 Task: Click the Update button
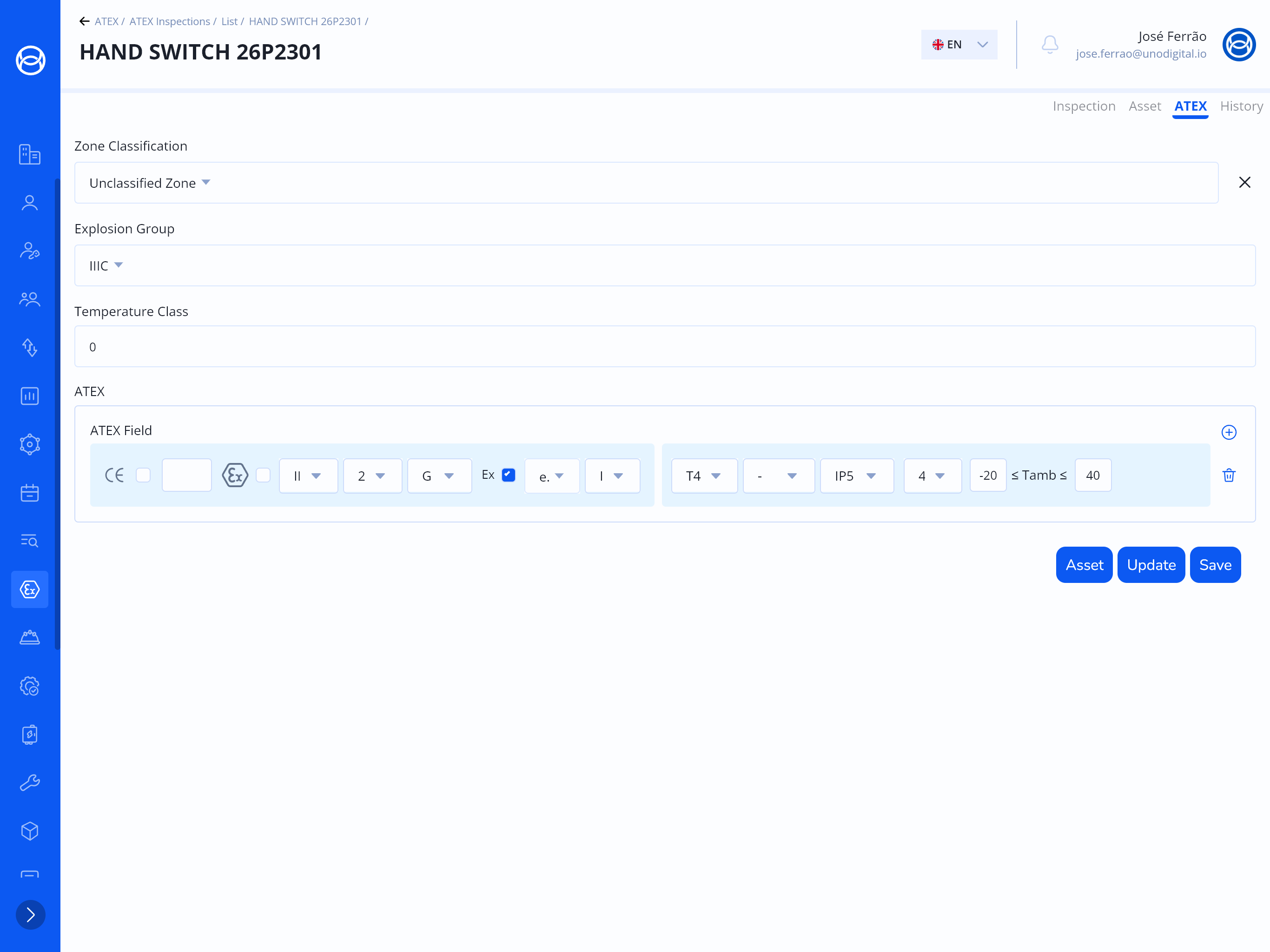click(x=1151, y=565)
